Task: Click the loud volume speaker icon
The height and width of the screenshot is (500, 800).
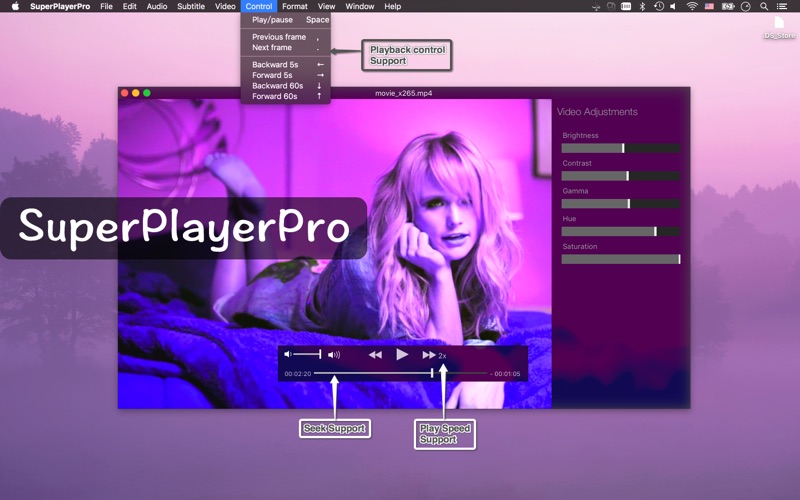Action: click(334, 355)
